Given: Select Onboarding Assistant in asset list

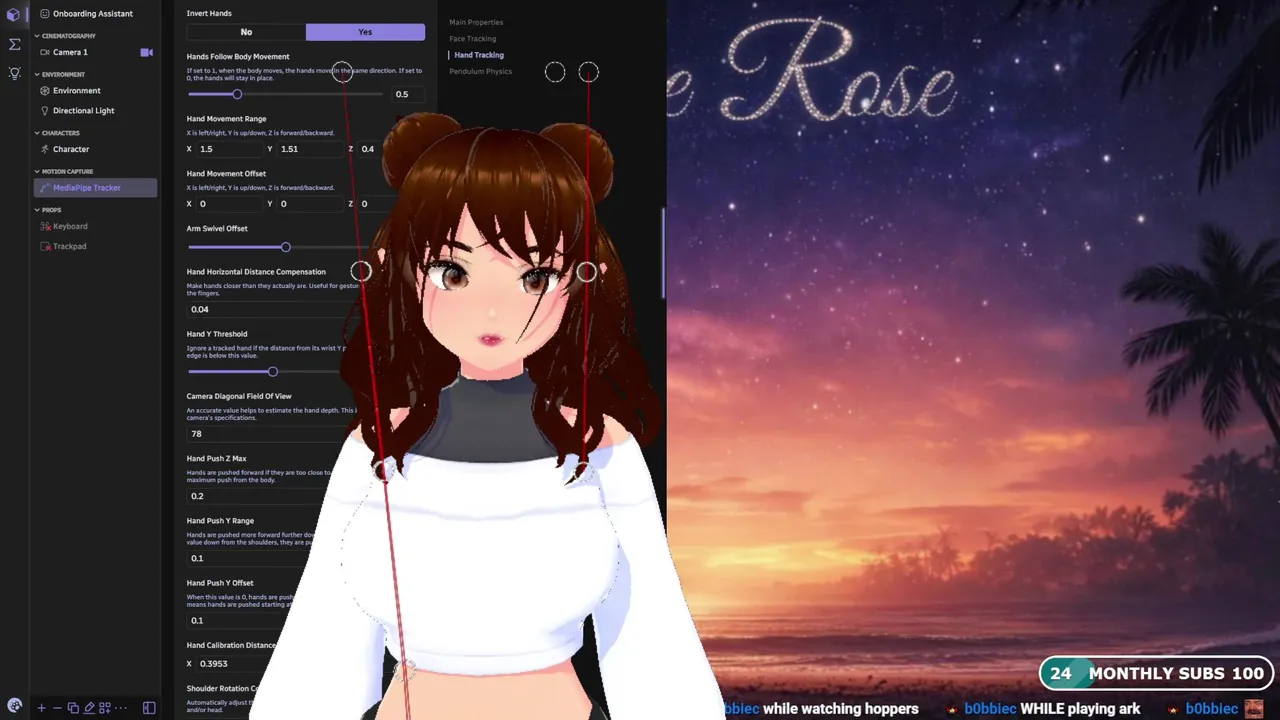Looking at the screenshot, I should pyautogui.click(x=93, y=14).
